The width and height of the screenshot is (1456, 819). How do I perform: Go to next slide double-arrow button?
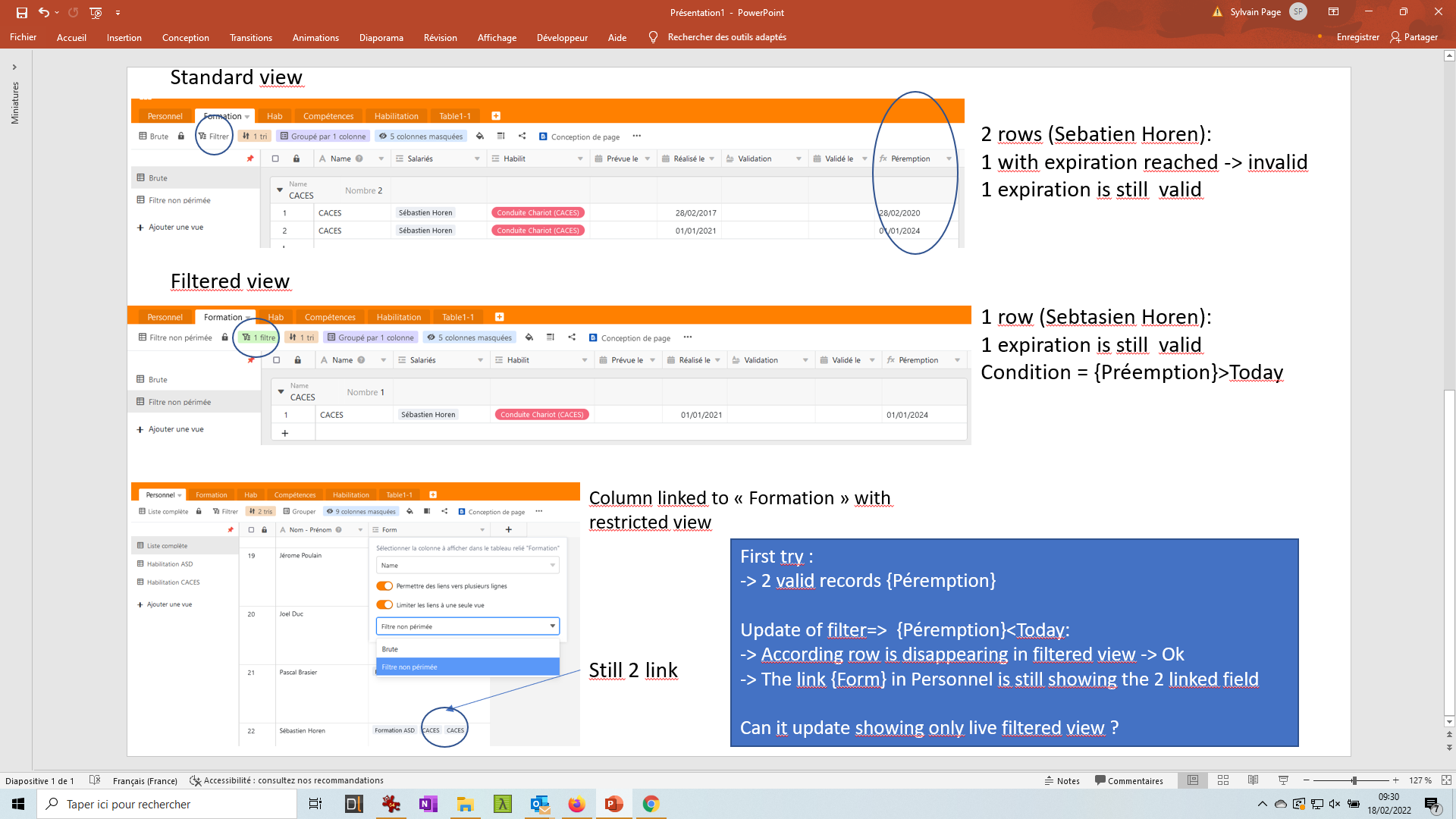(1449, 747)
